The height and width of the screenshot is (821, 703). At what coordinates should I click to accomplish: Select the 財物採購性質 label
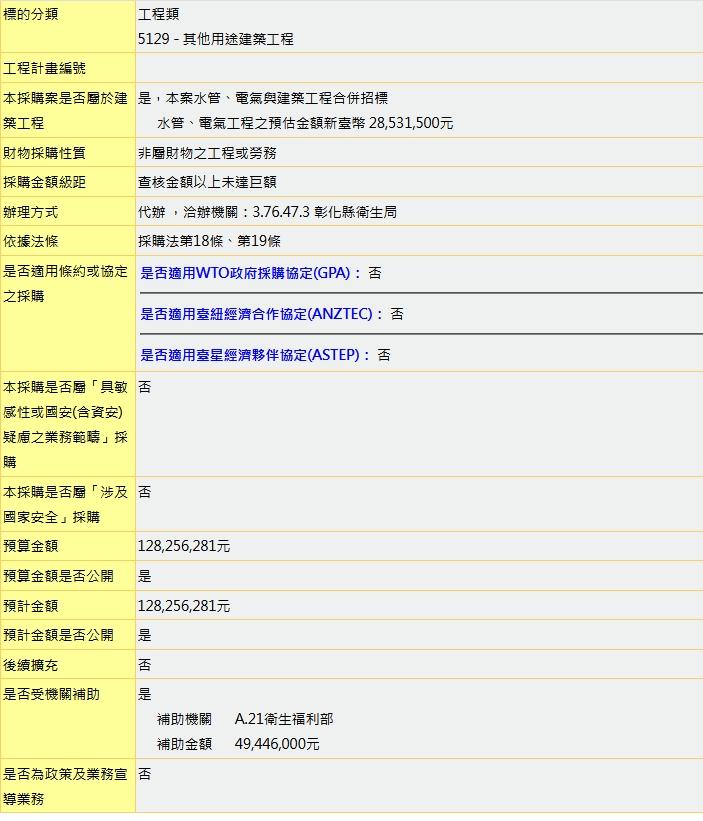pyautogui.click(x=44, y=153)
